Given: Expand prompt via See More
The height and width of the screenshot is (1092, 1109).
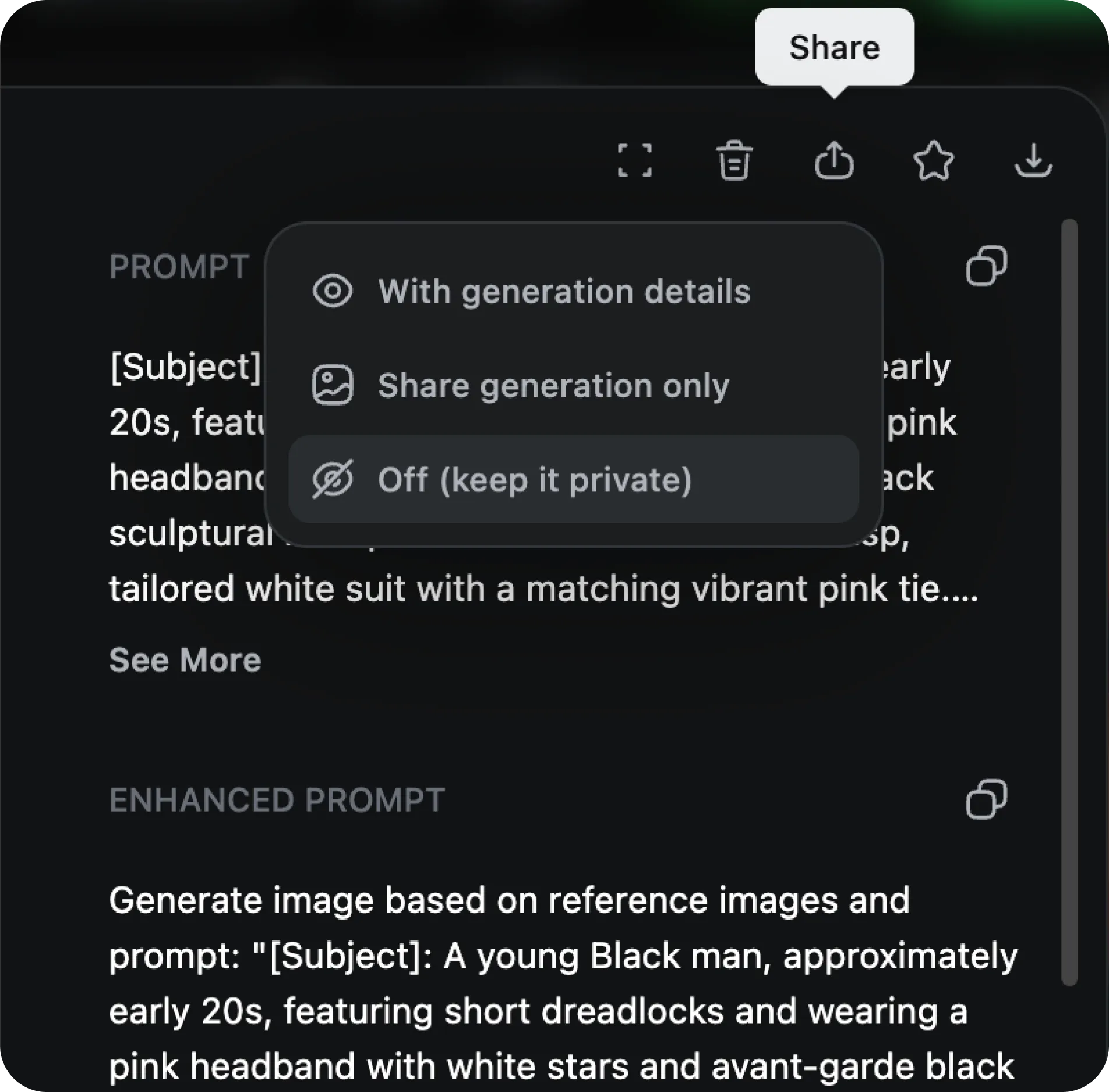Looking at the screenshot, I should (185, 660).
